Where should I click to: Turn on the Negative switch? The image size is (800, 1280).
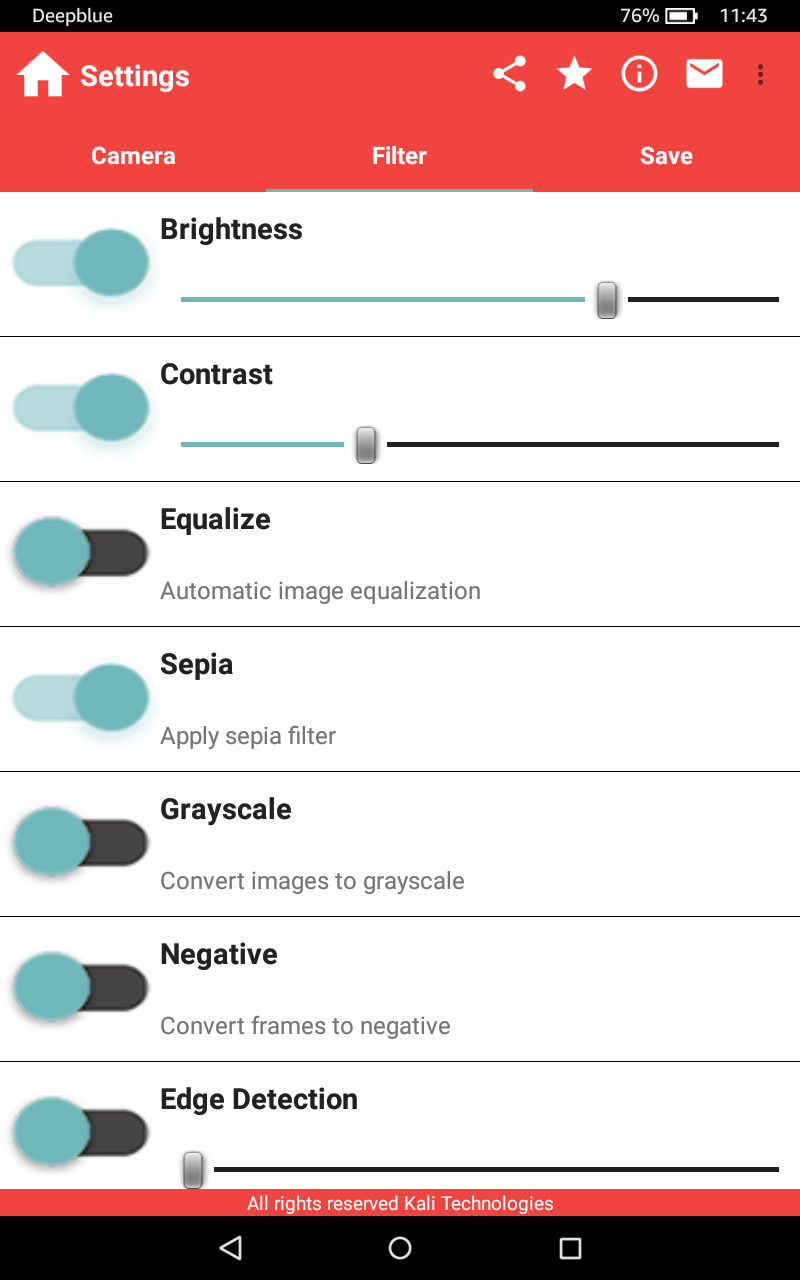(81, 988)
